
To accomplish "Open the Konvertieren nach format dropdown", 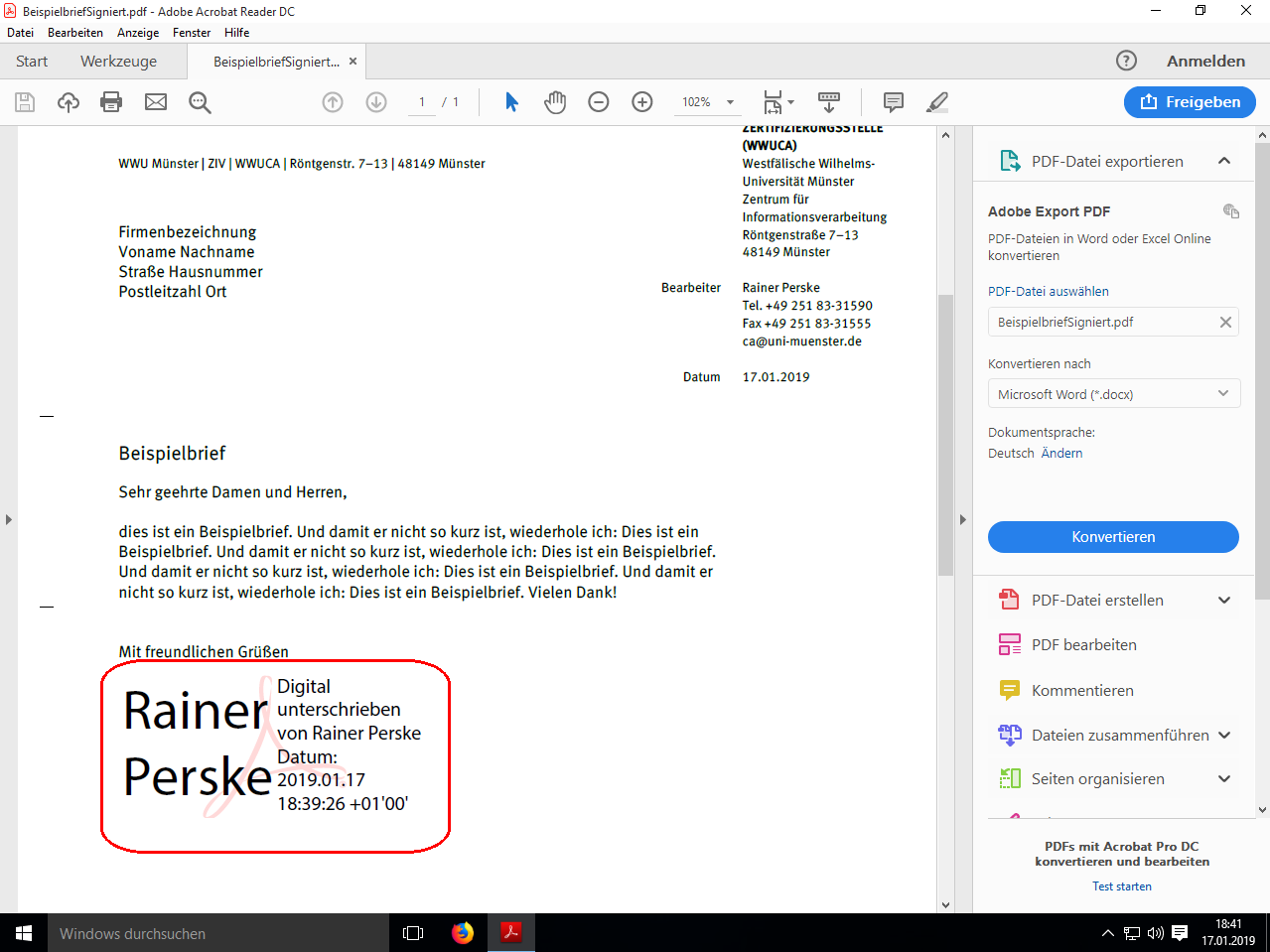I will pos(1112,394).
